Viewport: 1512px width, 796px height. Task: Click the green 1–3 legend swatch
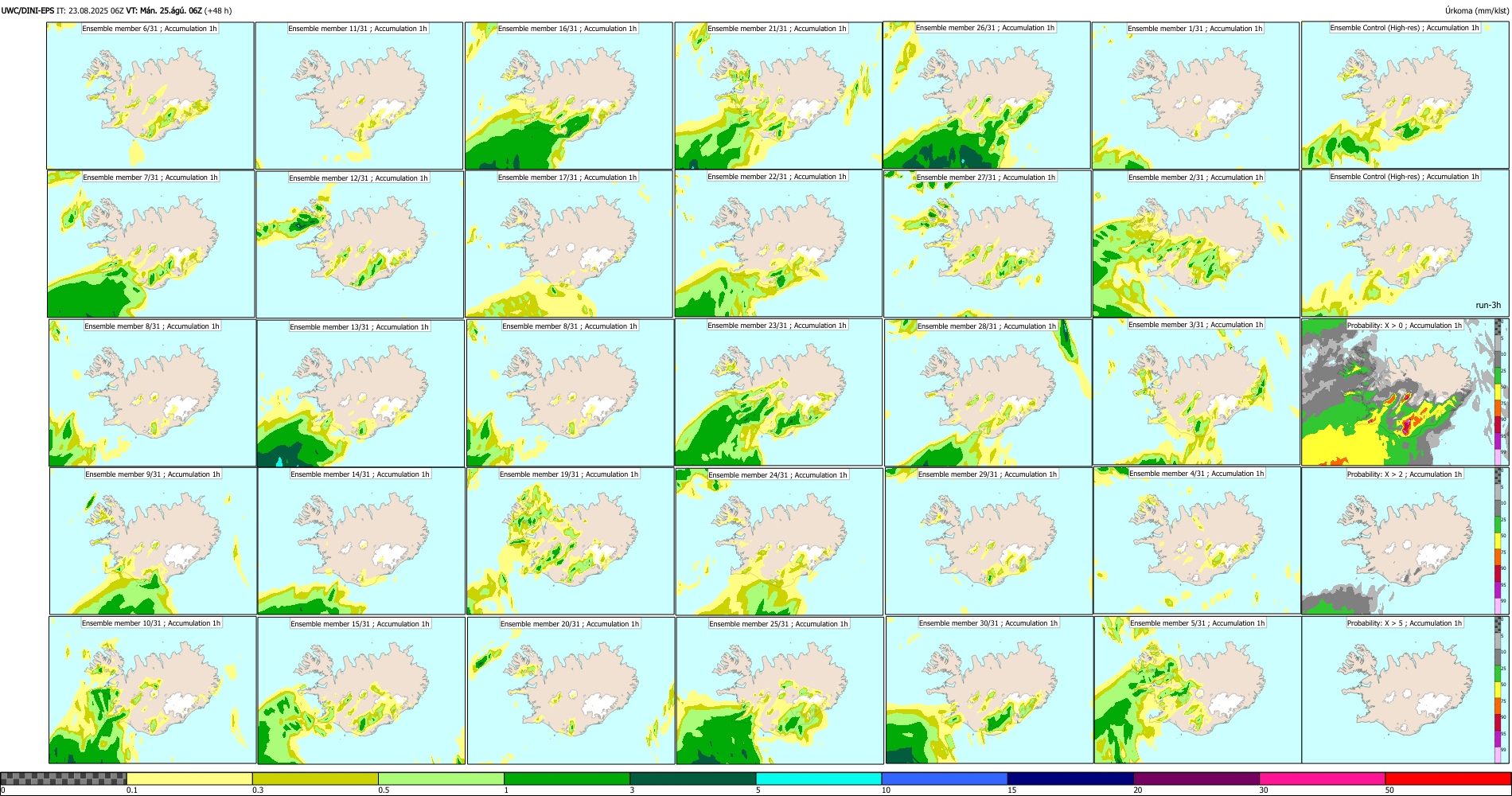click(567, 778)
